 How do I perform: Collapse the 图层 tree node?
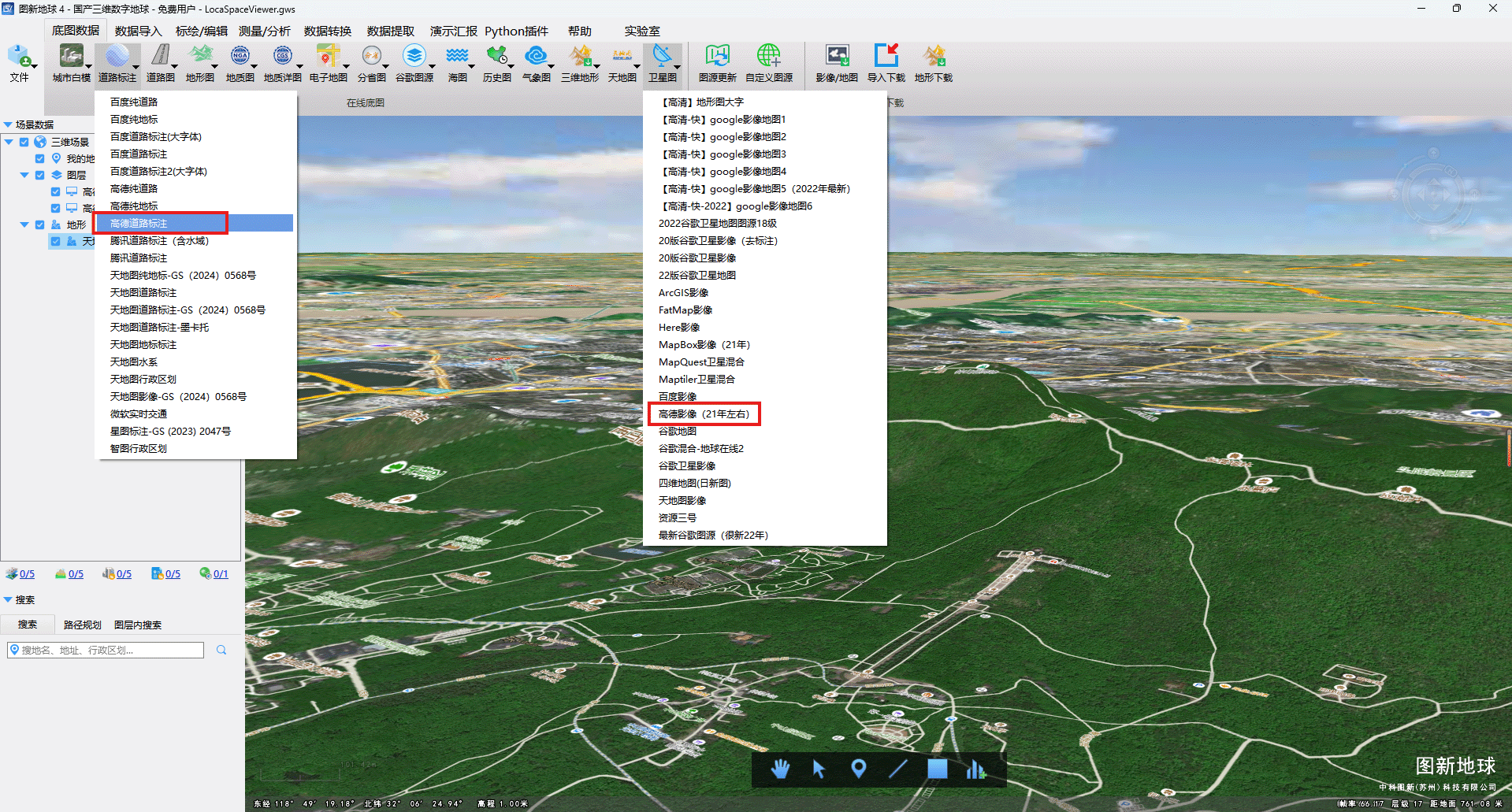coord(24,176)
